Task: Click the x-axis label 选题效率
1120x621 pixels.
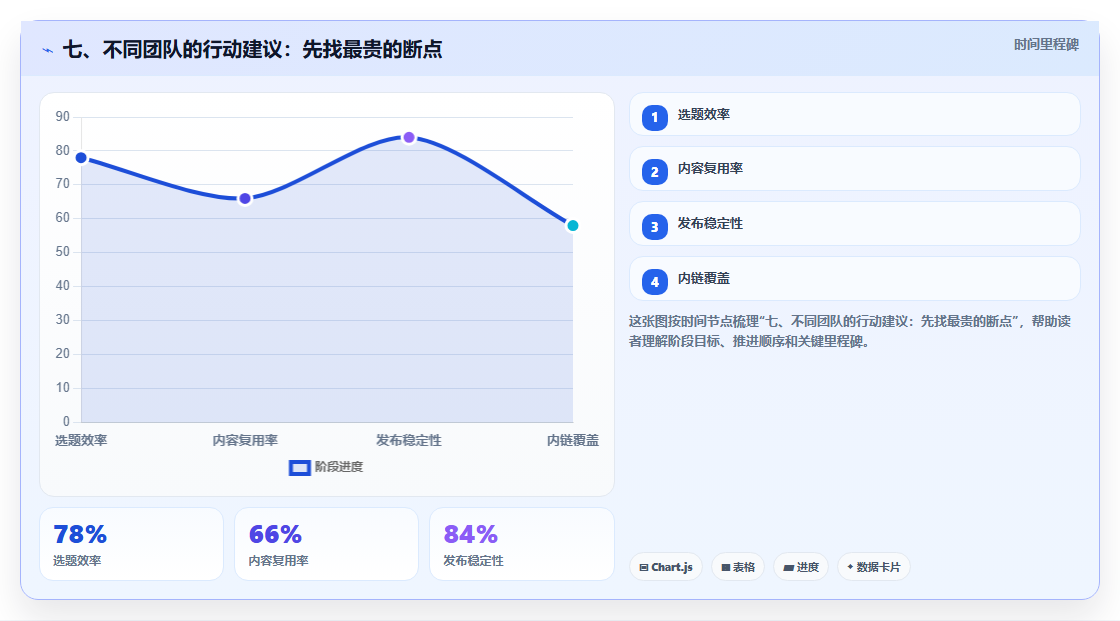Action: pyautogui.click(x=81, y=441)
